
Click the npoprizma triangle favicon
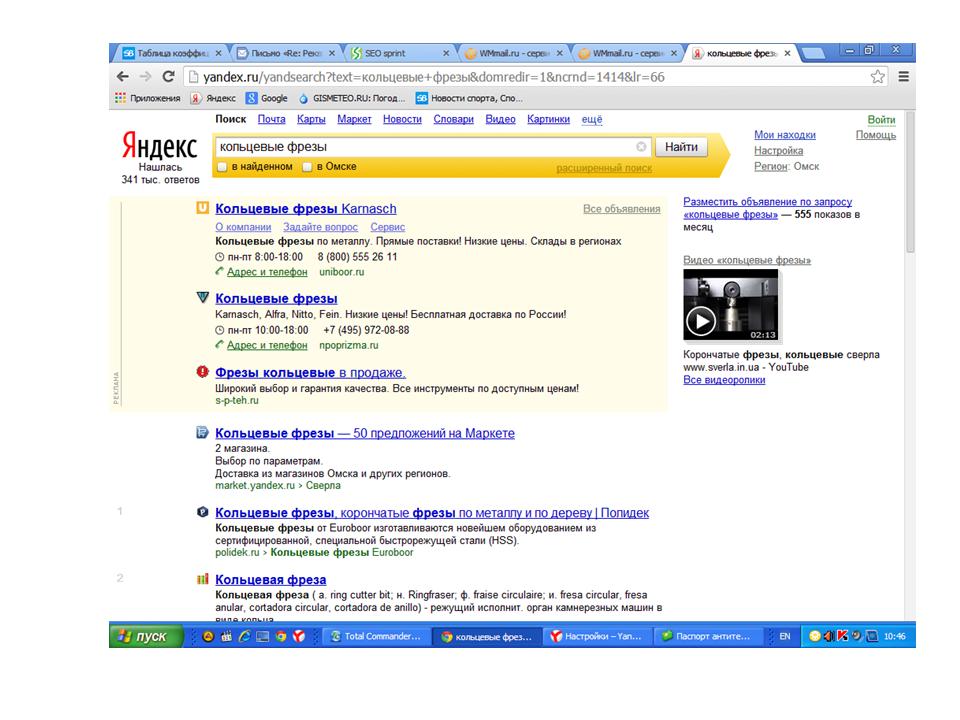(202, 298)
